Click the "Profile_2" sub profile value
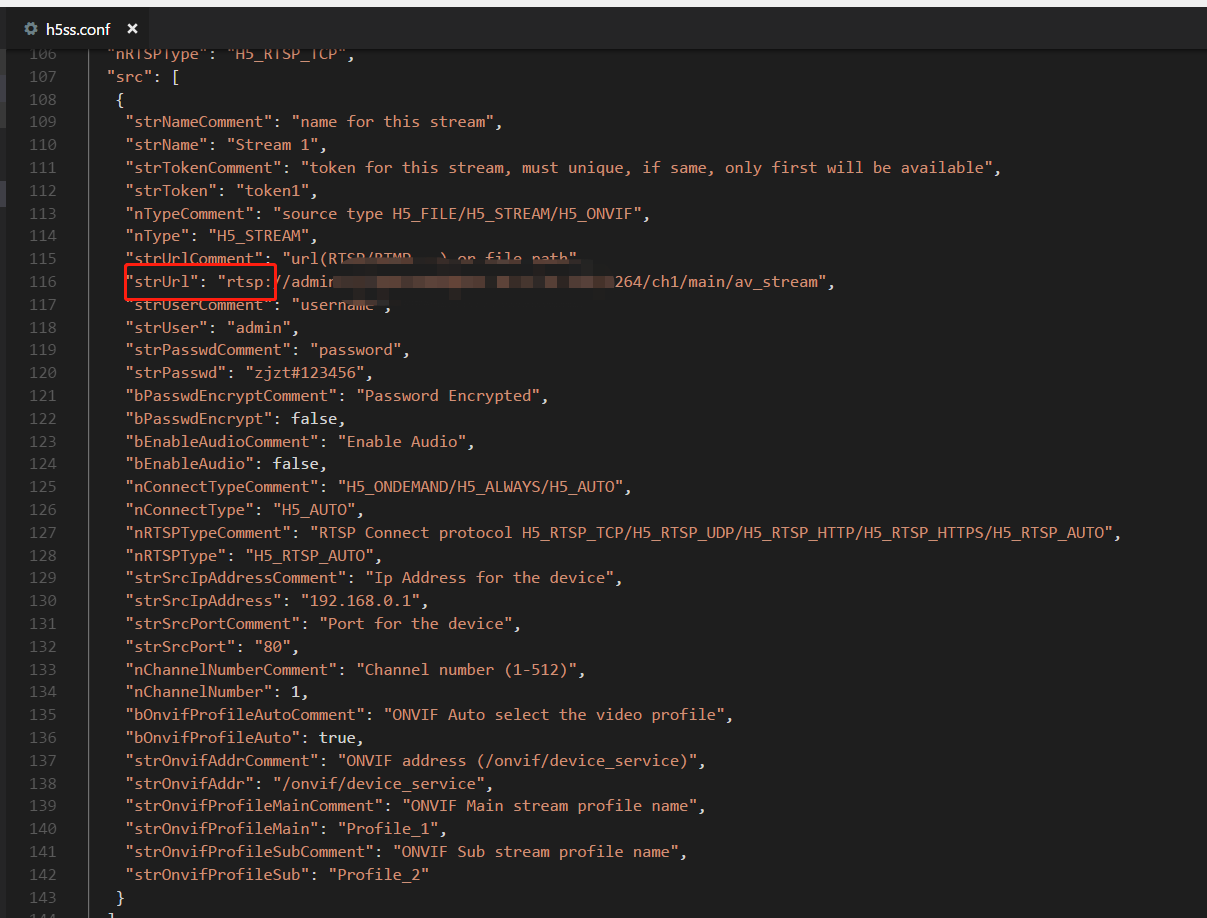The height and width of the screenshot is (918, 1207). pos(383,875)
